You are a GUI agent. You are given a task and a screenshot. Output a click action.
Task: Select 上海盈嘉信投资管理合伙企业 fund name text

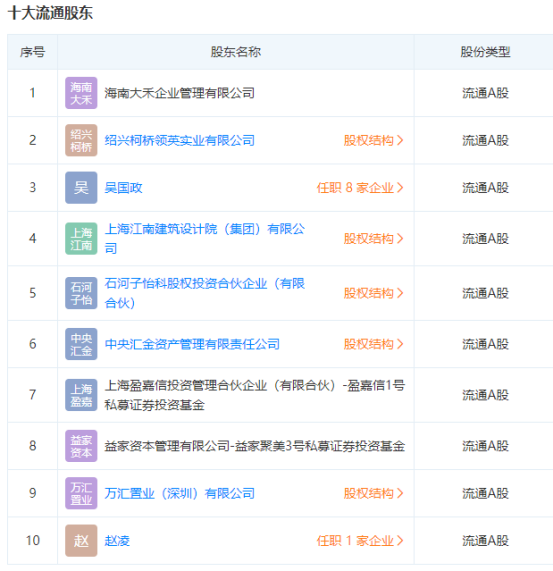point(255,395)
